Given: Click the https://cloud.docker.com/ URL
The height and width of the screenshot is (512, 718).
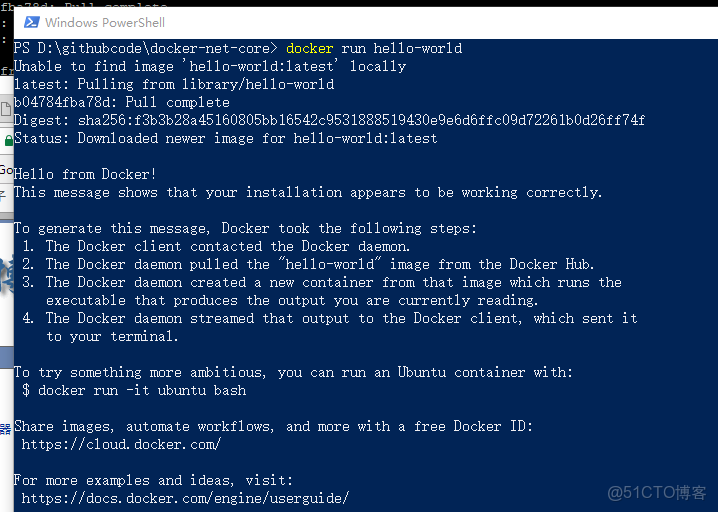Looking at the screenshot, I should (120, 444).
